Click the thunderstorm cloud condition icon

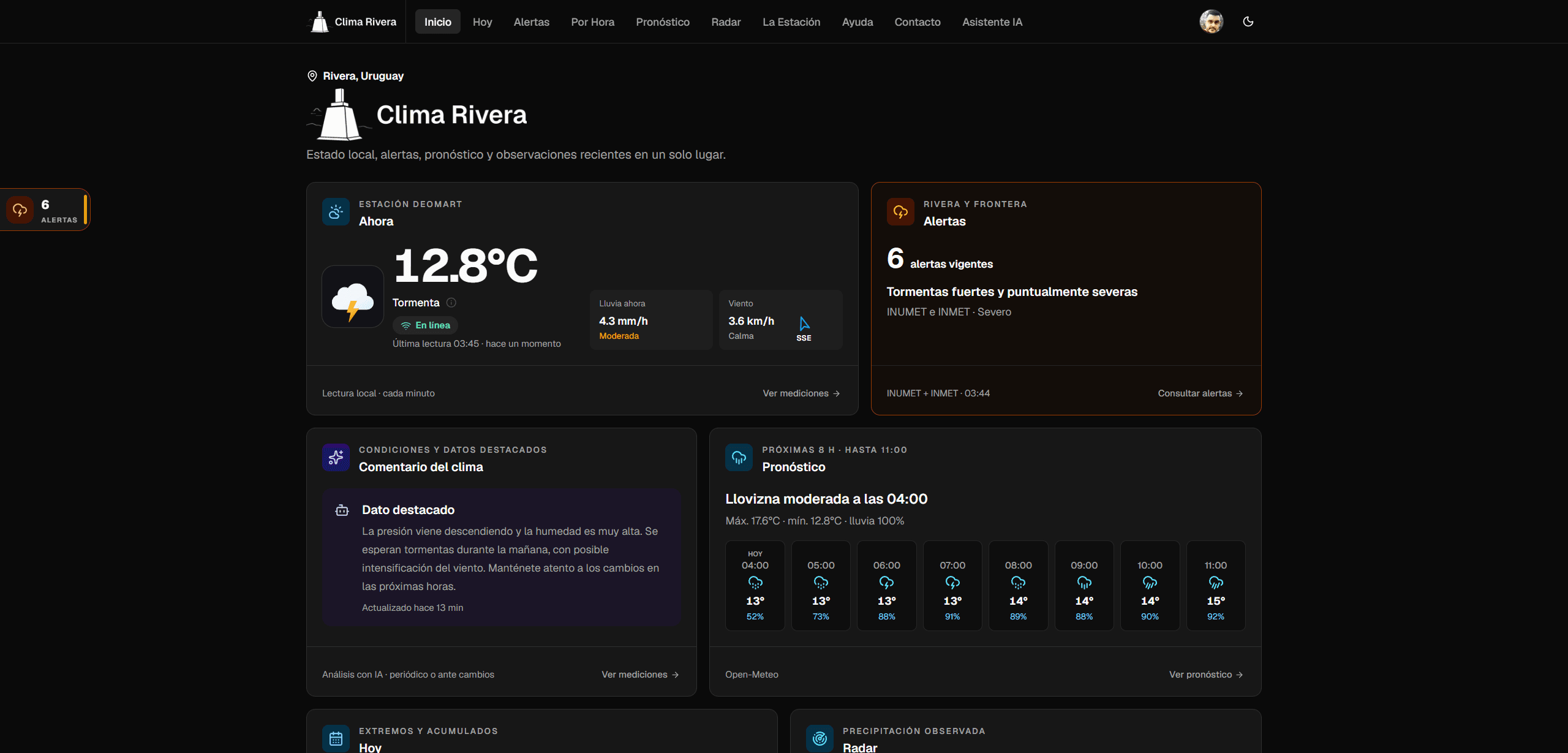coord(353,297)
